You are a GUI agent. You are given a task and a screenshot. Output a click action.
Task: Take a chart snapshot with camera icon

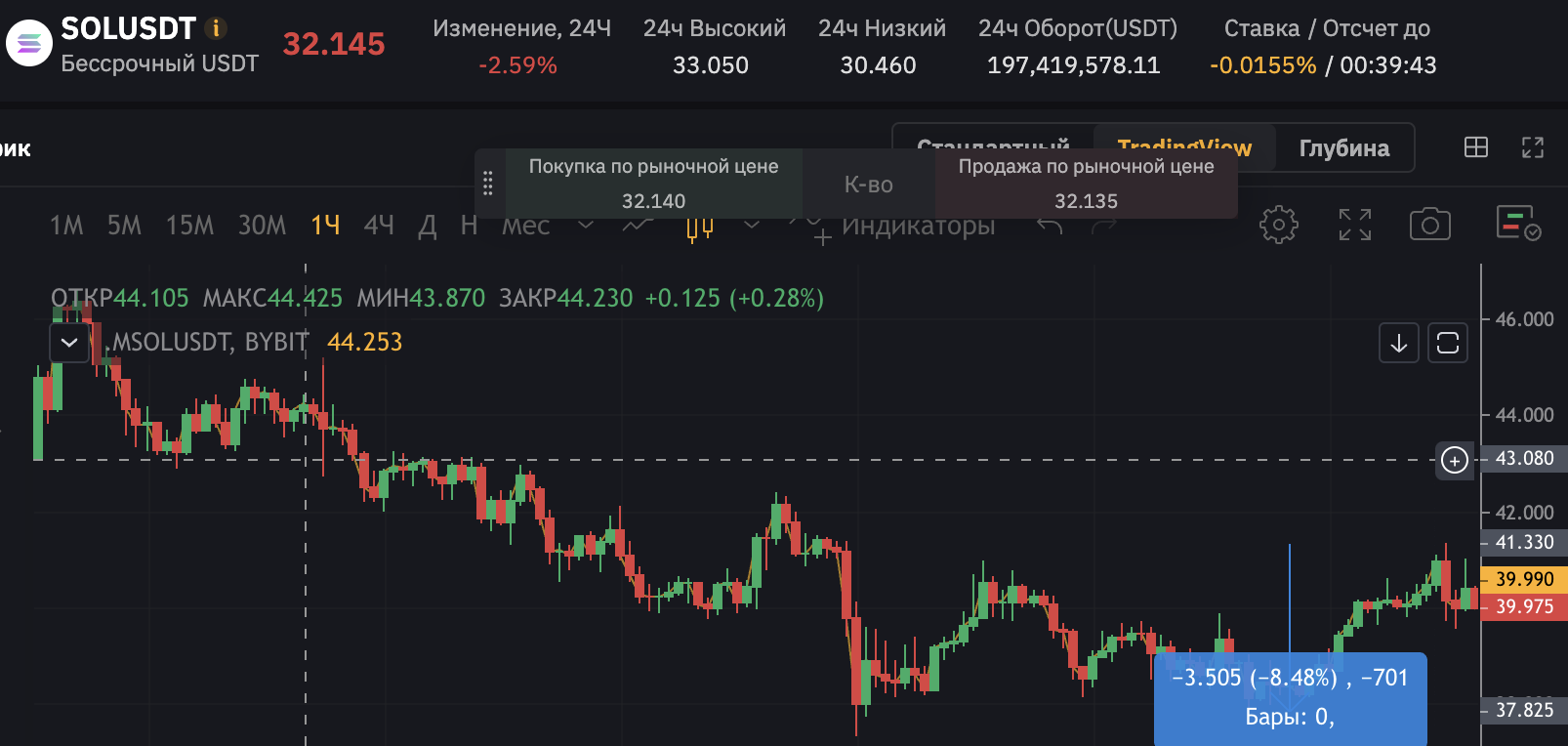click(x=1430, y=225)
